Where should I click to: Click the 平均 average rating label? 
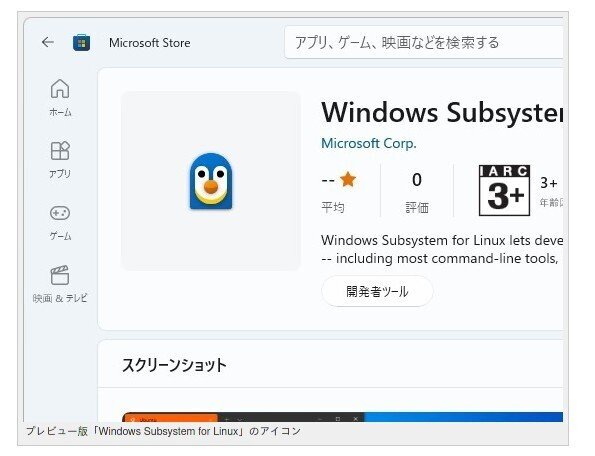coord(333,208)
